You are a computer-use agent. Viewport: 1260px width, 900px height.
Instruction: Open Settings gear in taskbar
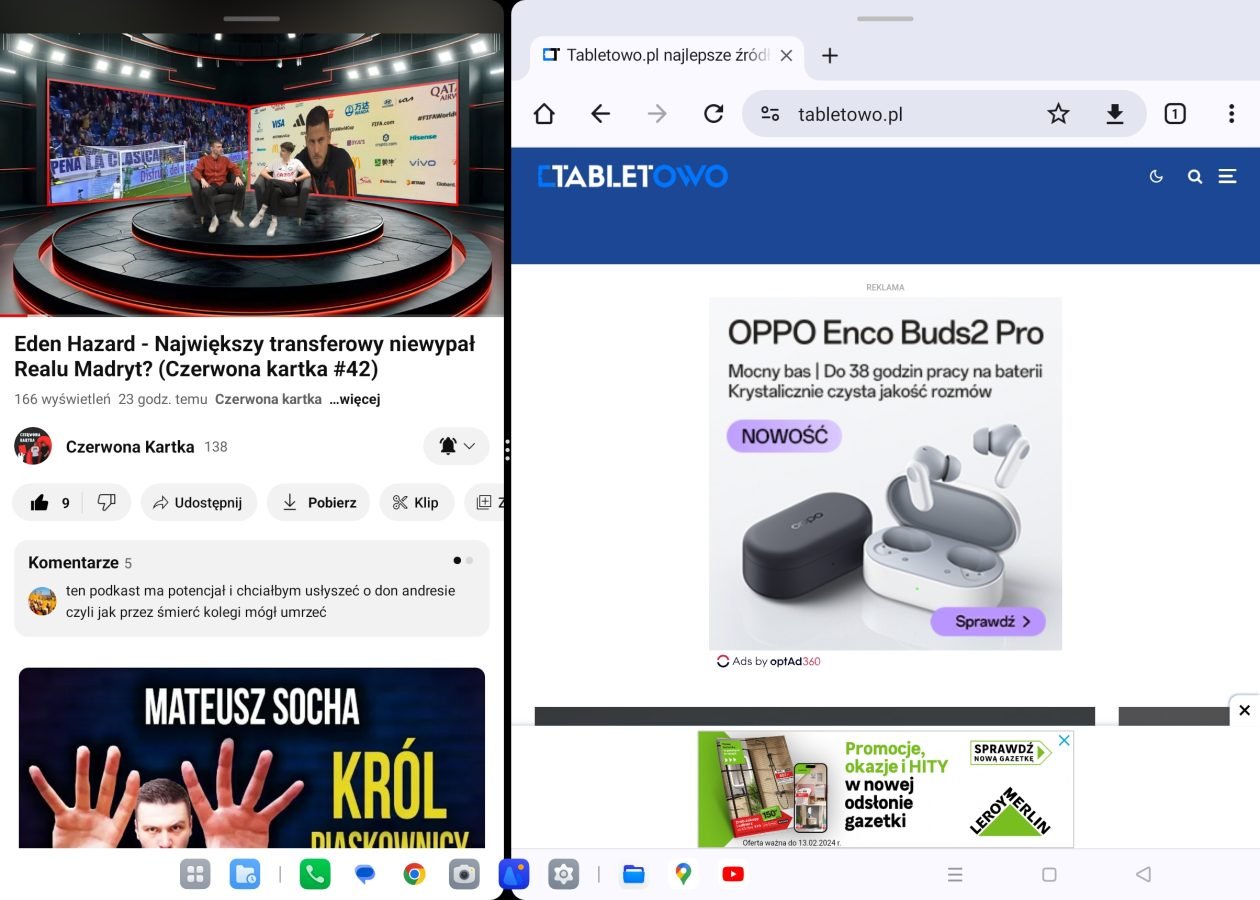coord(564,875)
